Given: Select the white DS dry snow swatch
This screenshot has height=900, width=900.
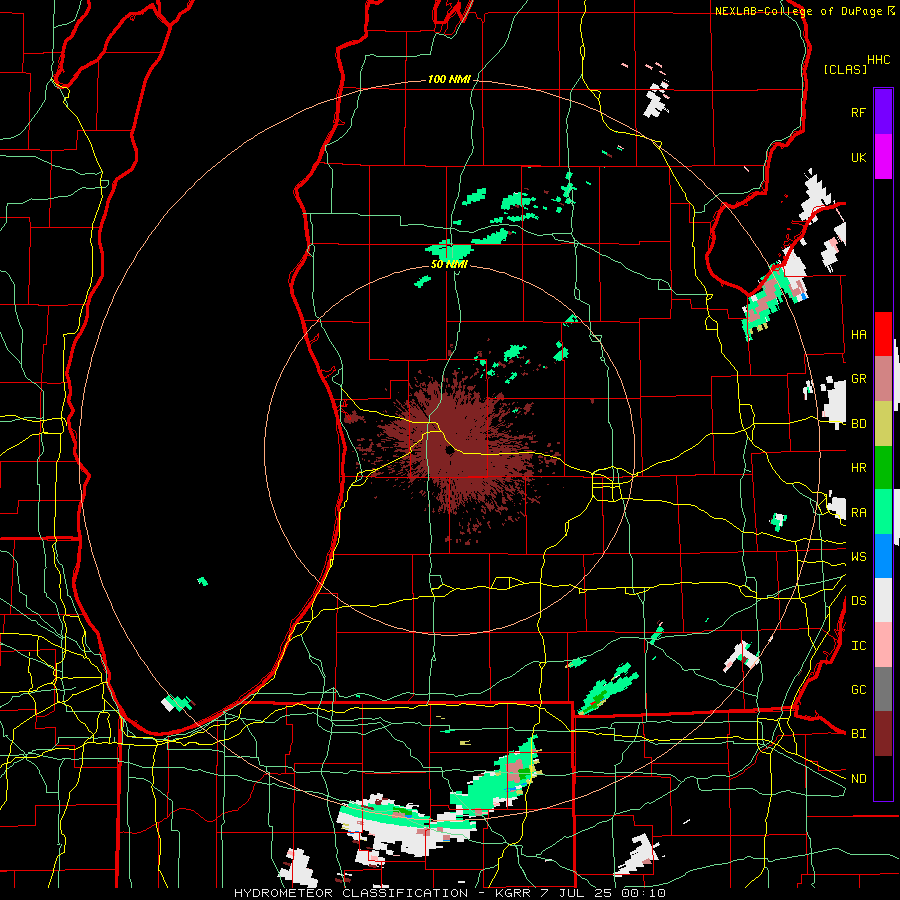Looking at the screenshot, I should coord(883,600).
